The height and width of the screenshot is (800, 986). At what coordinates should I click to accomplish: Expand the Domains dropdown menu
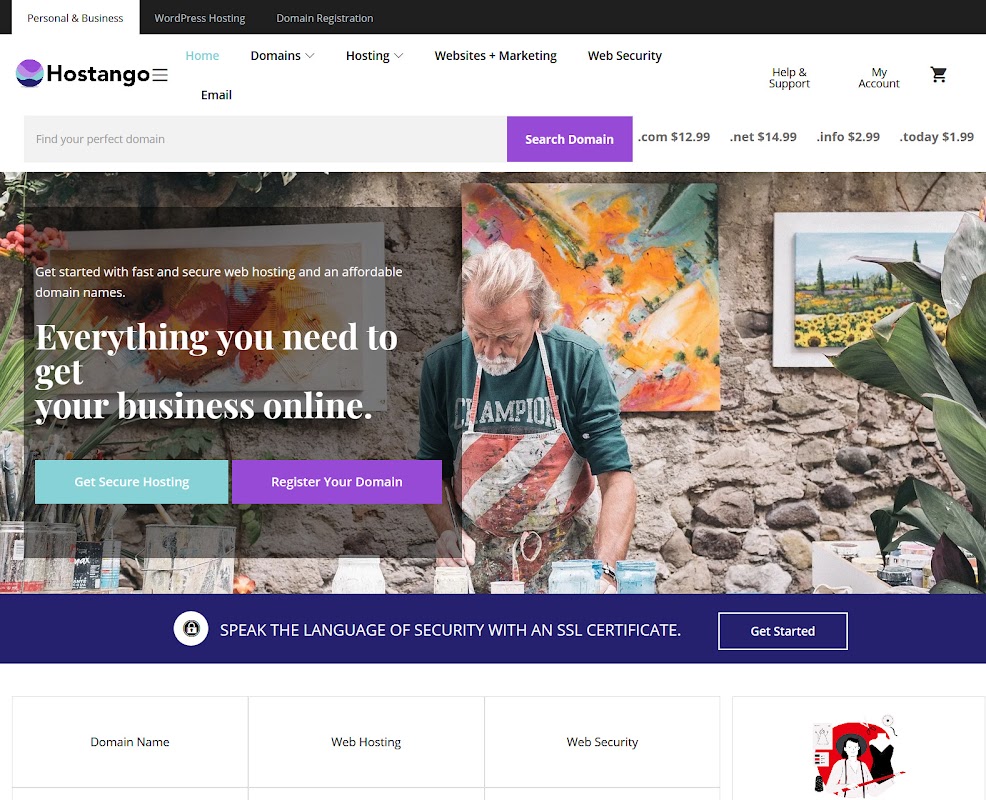[x=282, y=55]
